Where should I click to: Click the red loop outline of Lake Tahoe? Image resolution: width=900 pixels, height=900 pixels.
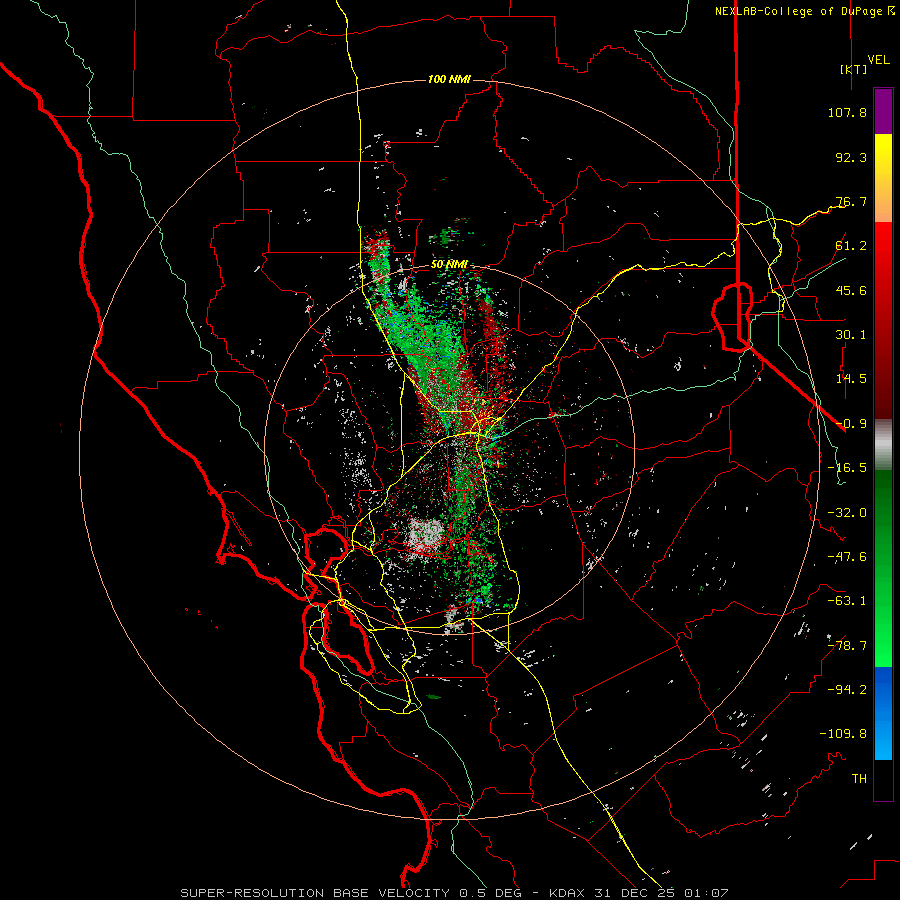click(732, 316)
